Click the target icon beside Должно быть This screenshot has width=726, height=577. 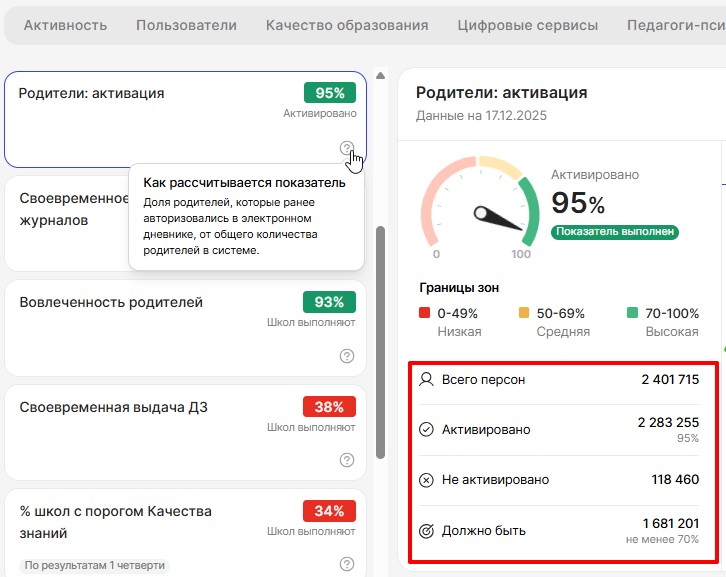tap(426, 531)
